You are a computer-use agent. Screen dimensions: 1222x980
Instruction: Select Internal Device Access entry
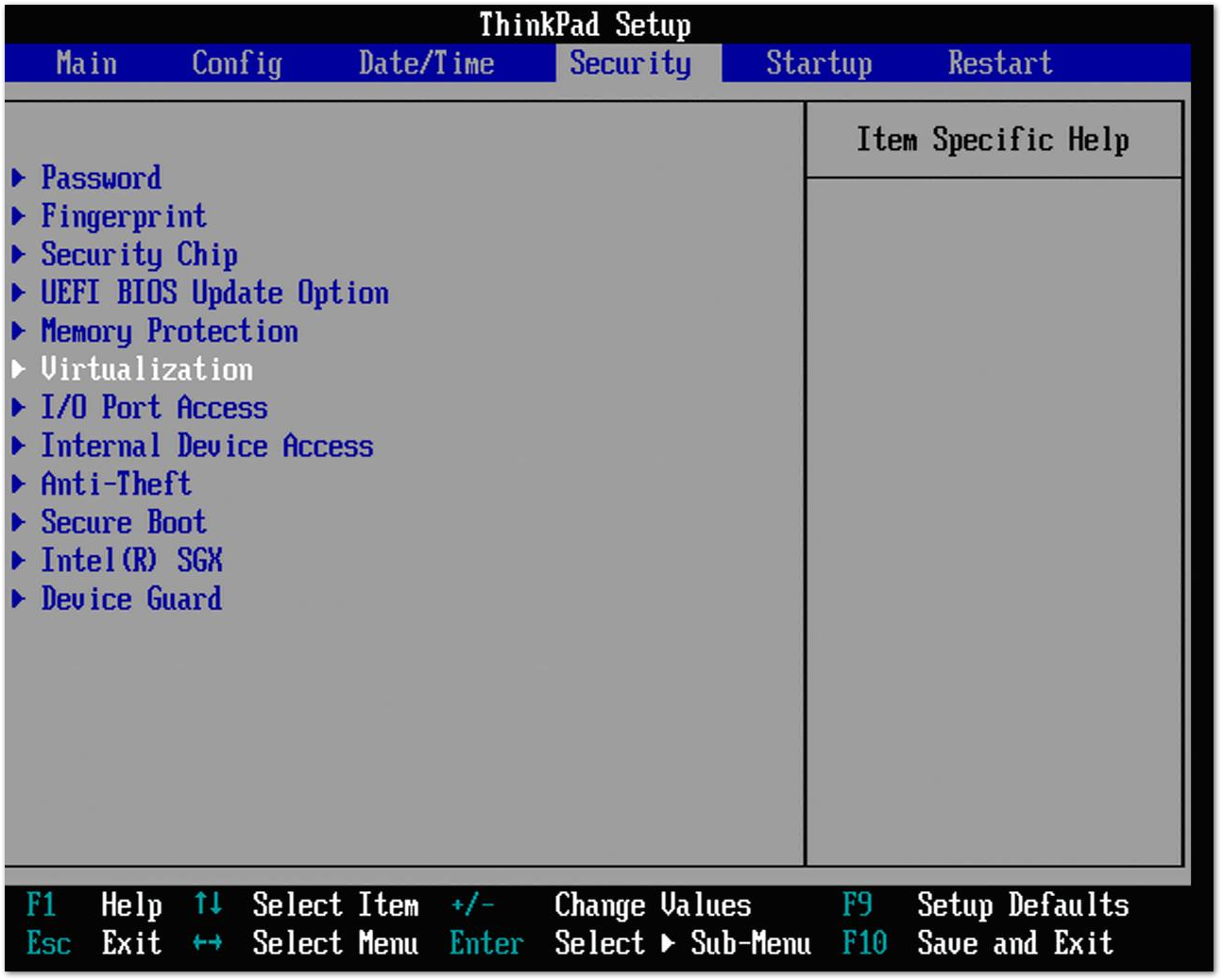pyautogui.click(x=206, y=446)
